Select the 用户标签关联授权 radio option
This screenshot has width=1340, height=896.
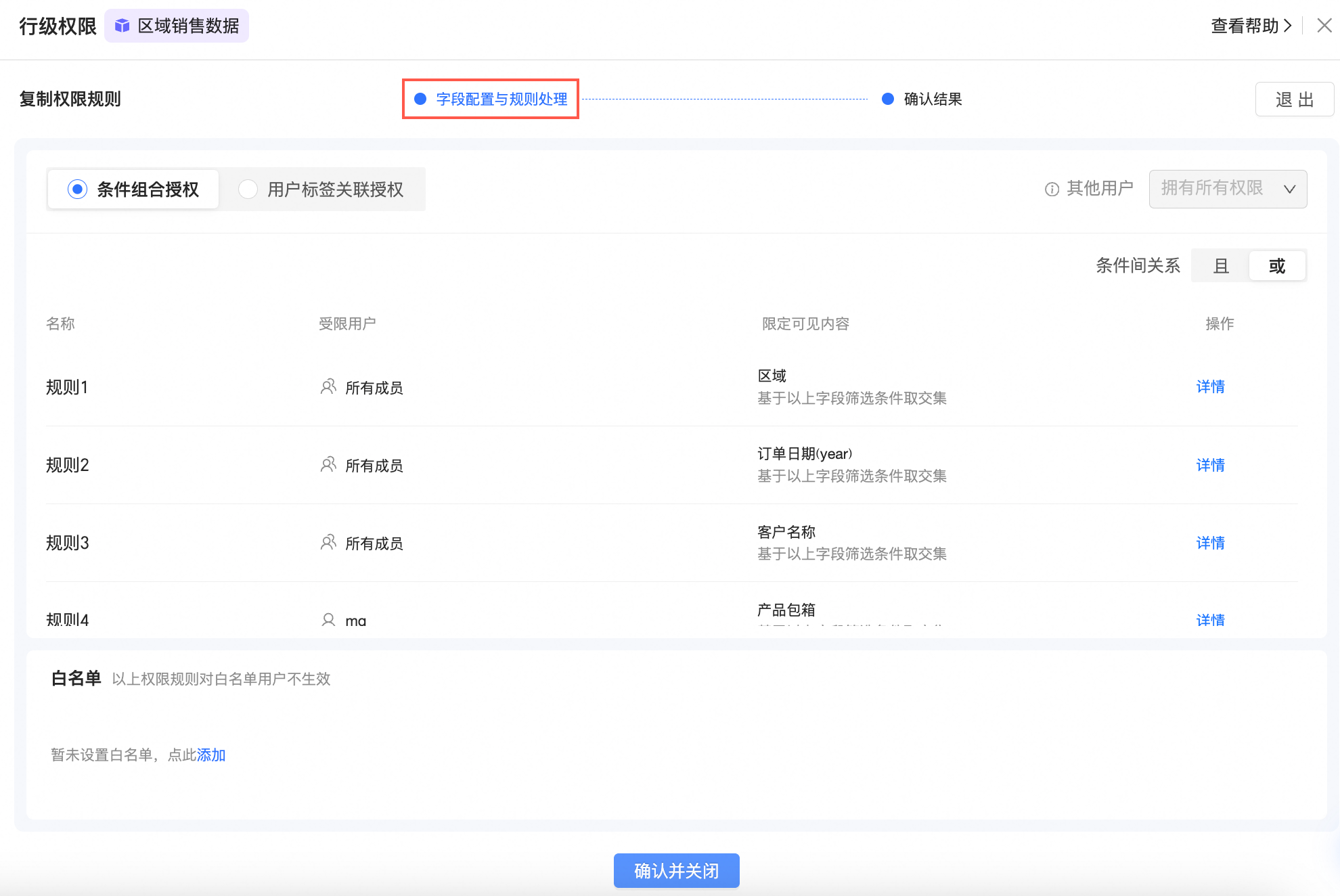pyautogui.click(x=248, y=189)
